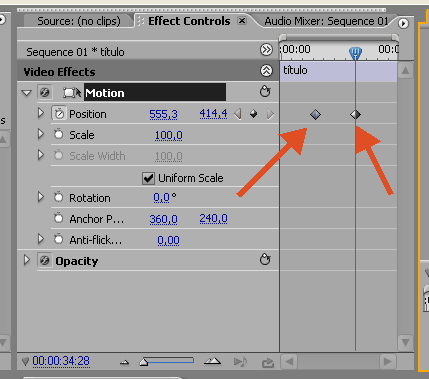
Task: Toggle the play audio button
Action: [x=240, y=362]
